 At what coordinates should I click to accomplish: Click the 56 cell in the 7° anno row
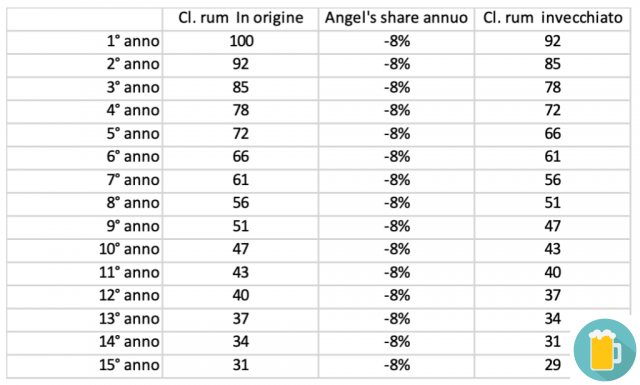(x=553, y=180)
